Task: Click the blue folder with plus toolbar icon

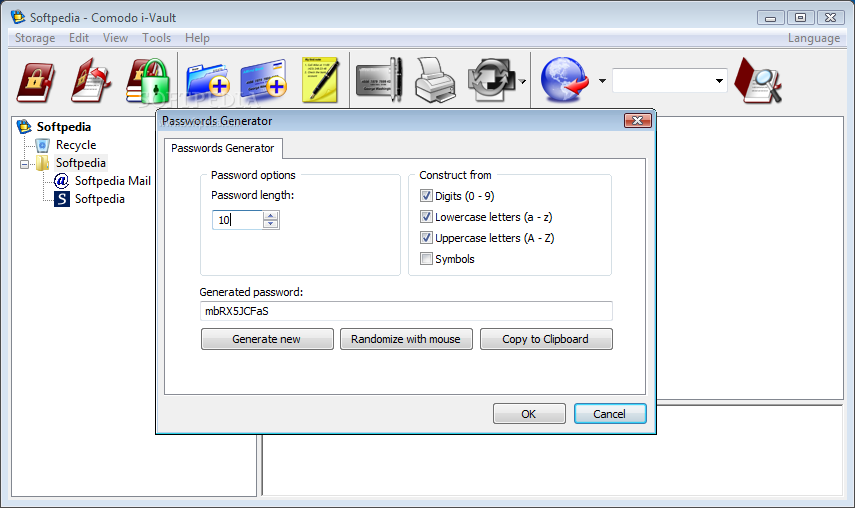Action: tap(207, 82)
